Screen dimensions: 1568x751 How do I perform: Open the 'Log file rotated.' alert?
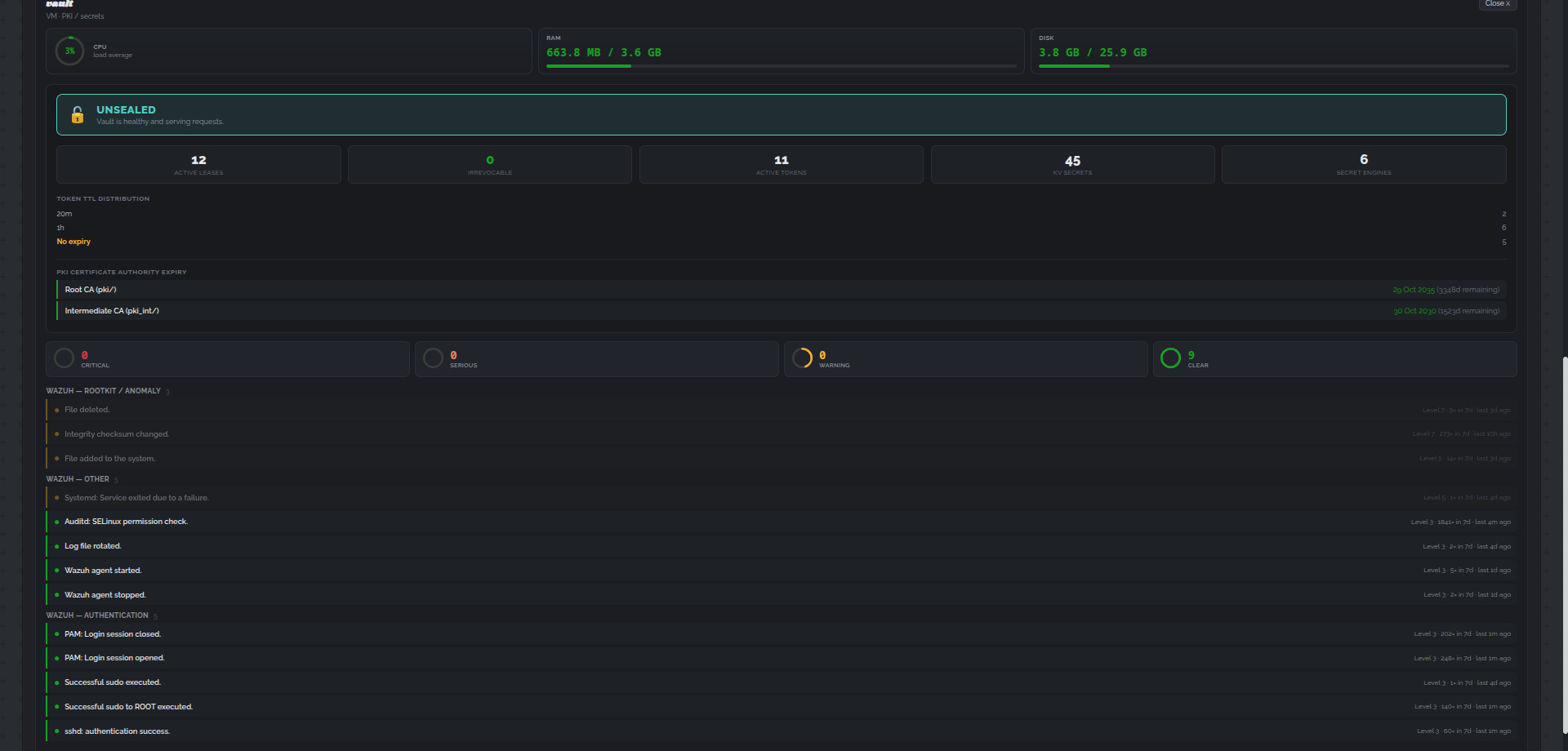782,546
